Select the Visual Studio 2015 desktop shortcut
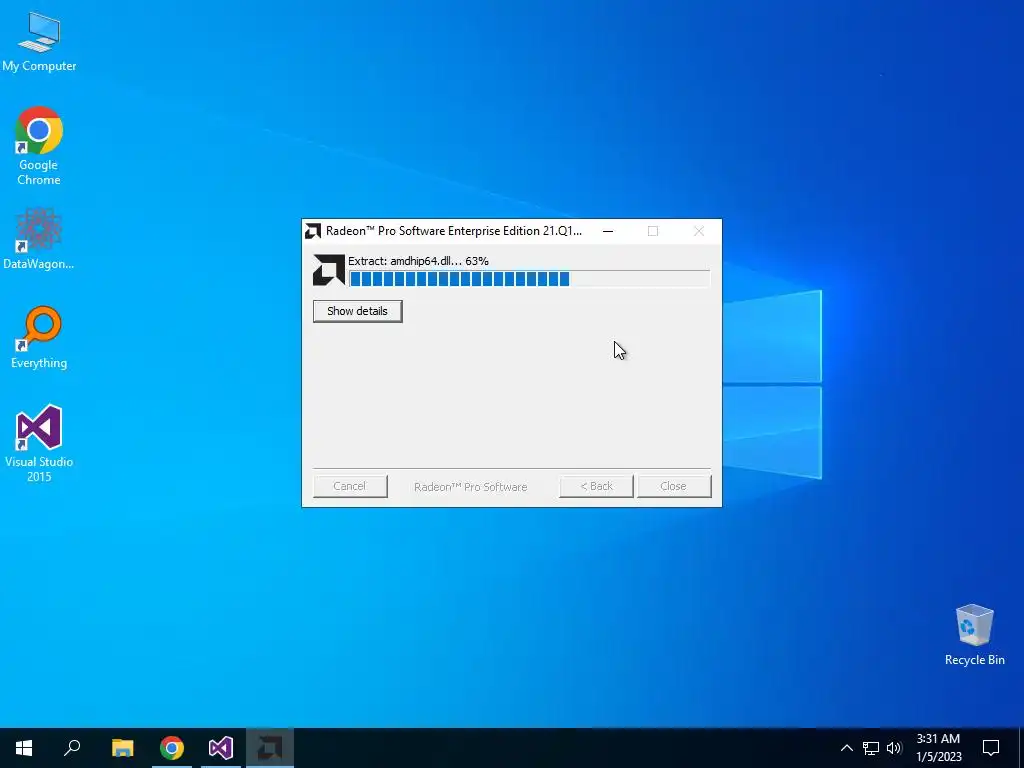Screen dimensions: 1024x768 click(39, 443)
